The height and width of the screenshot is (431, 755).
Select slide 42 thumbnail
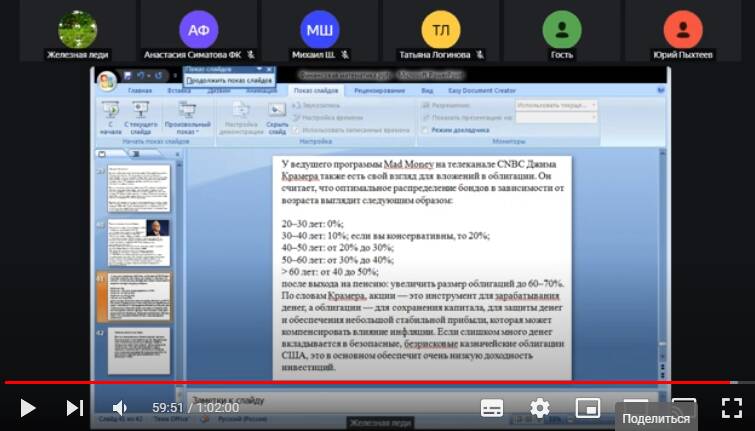[139, 351]
